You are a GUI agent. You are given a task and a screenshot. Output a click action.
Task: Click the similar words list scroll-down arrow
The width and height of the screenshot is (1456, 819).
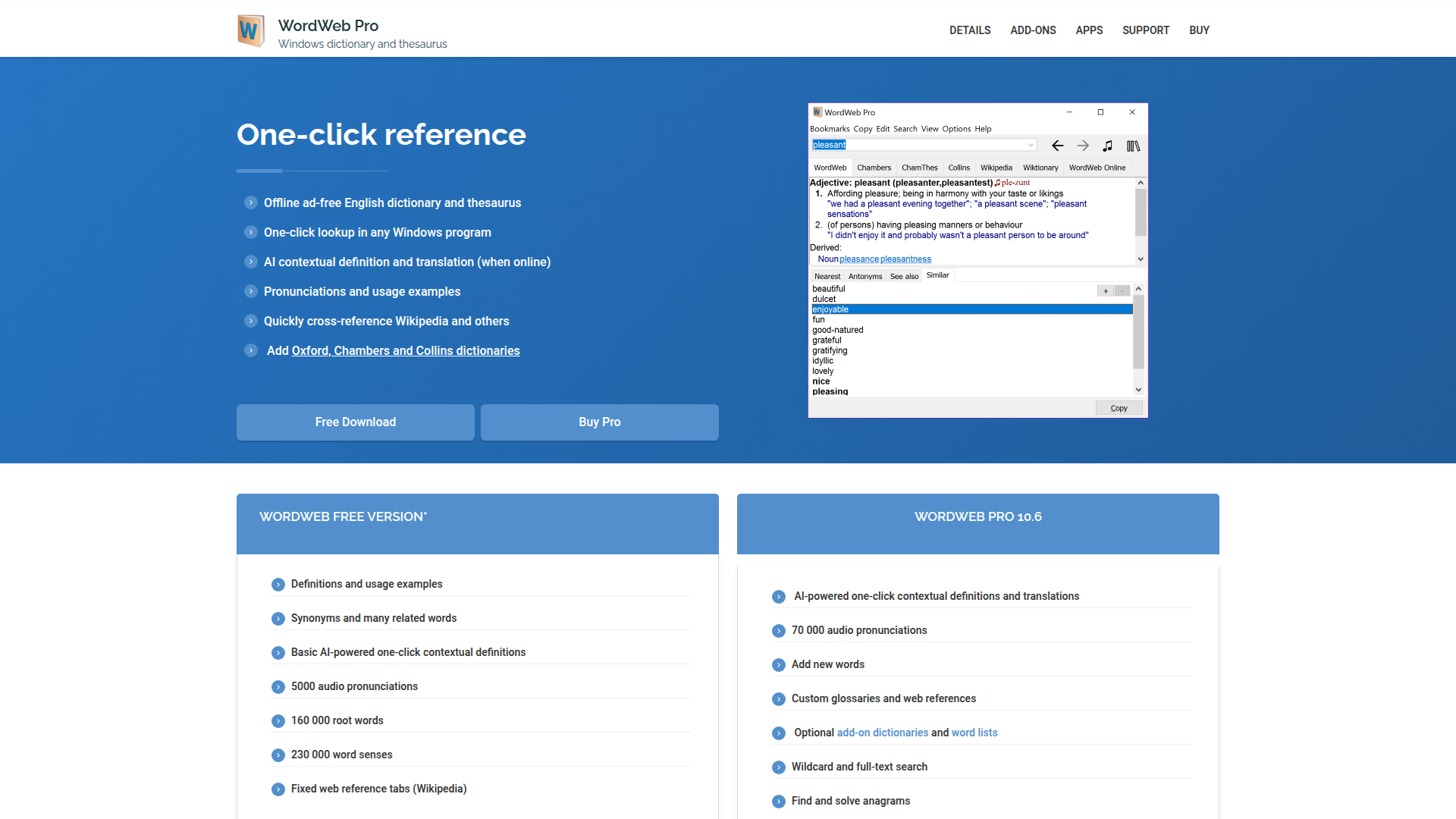(1138, 390)
